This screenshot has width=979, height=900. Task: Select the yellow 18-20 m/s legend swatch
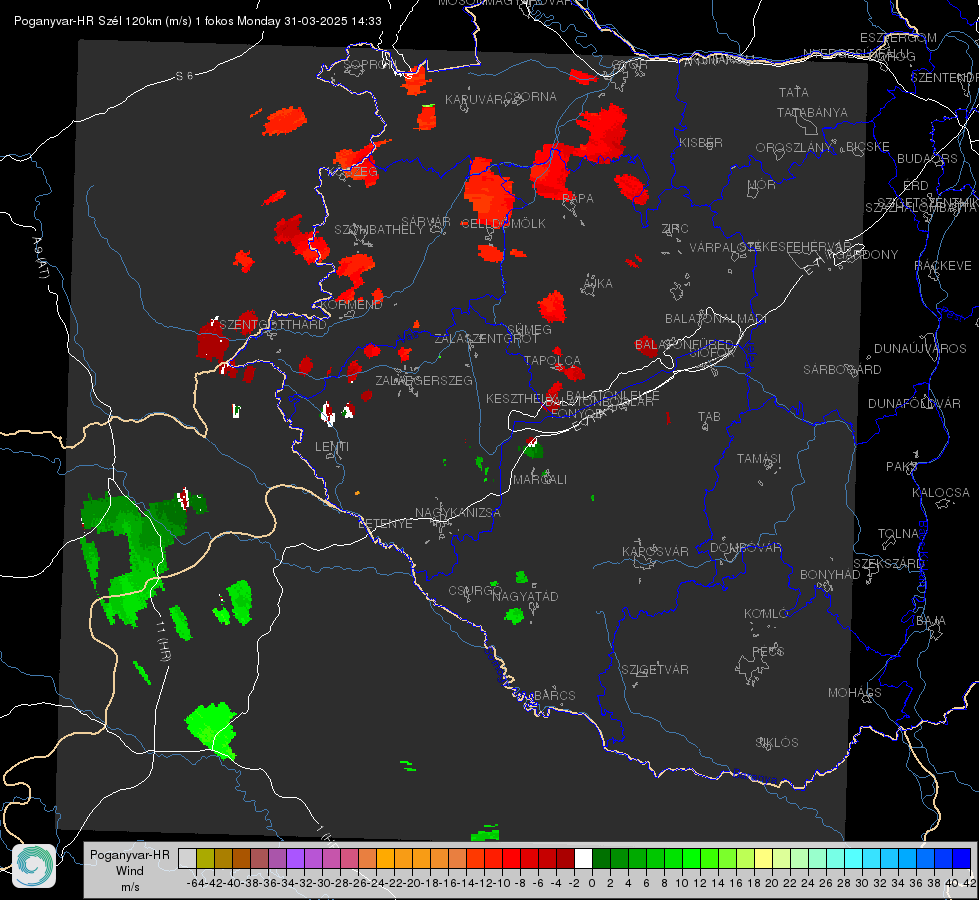point(764,858)
